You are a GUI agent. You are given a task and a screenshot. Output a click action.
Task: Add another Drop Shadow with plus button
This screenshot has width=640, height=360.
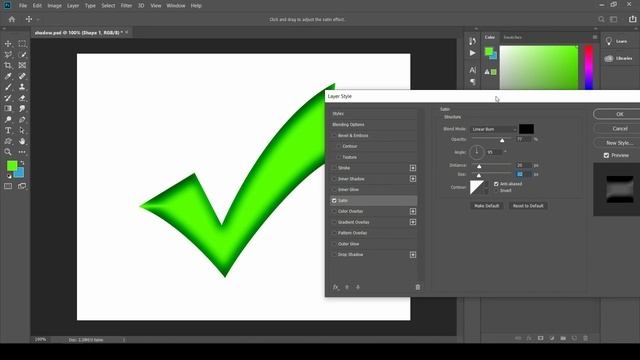413,255
